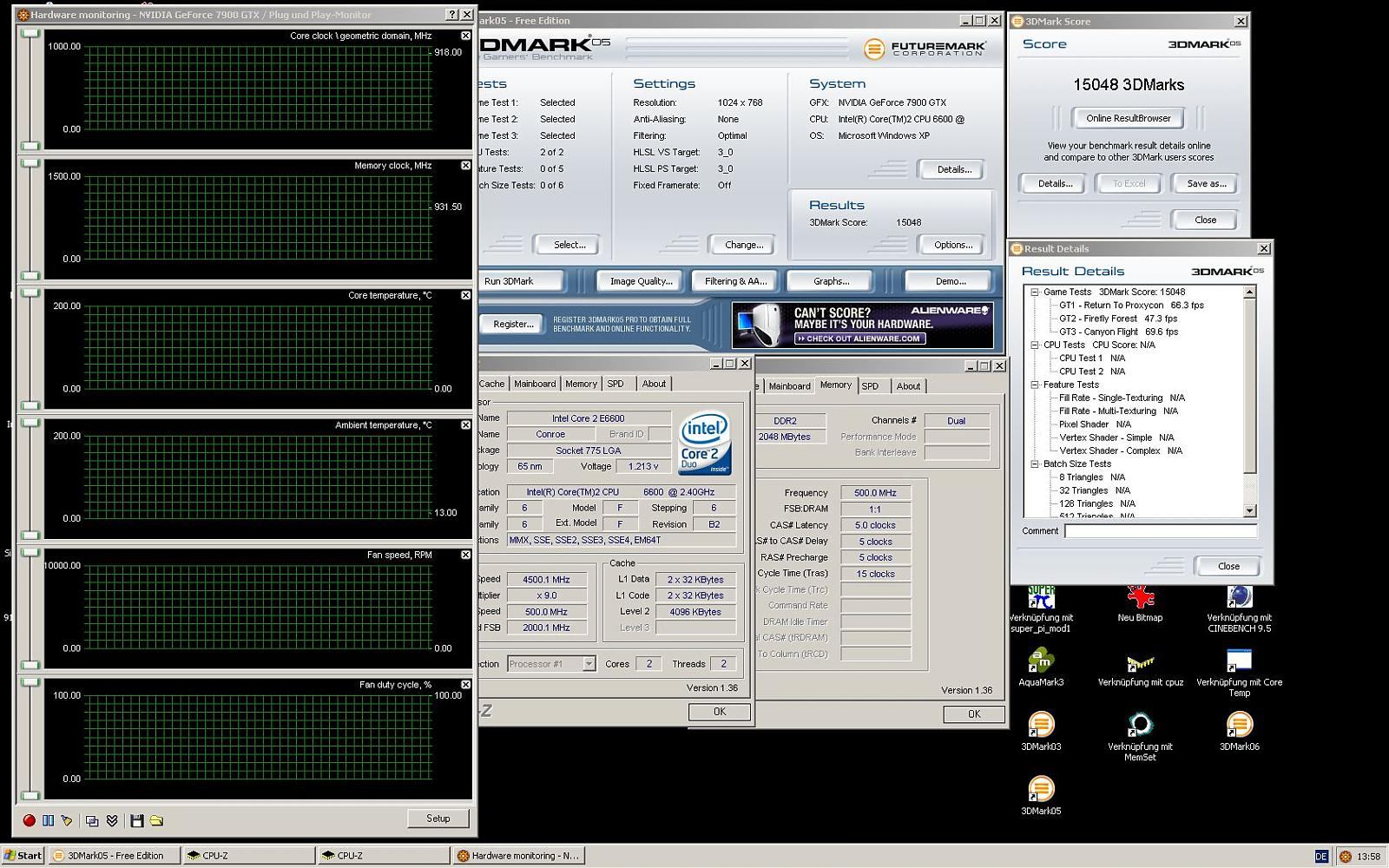Select the cpuz desktop shortcut

pos(1140,668)
